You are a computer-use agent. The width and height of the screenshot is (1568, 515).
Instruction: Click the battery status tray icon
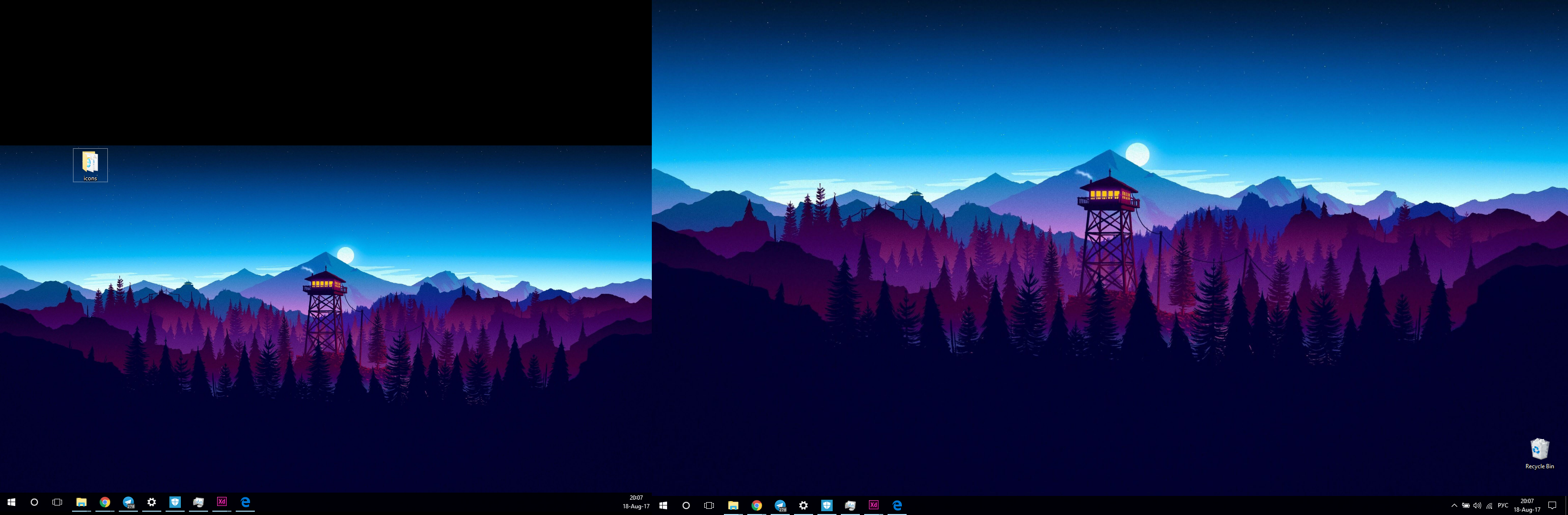[1466, 505]
